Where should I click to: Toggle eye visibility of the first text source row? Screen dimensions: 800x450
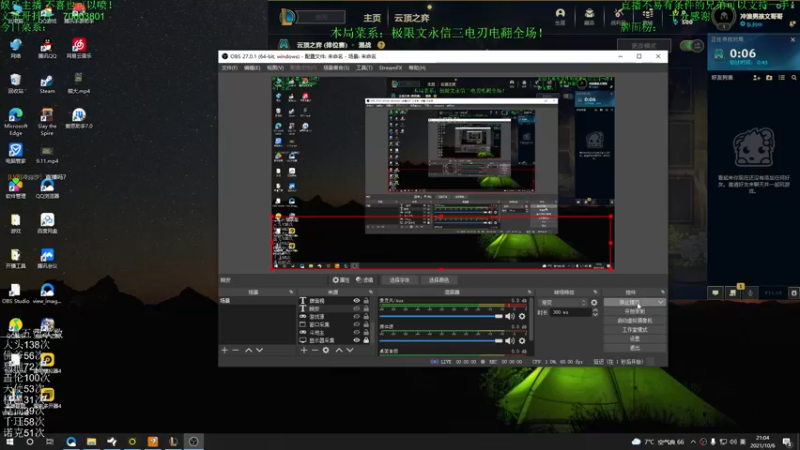coord(357,301)
